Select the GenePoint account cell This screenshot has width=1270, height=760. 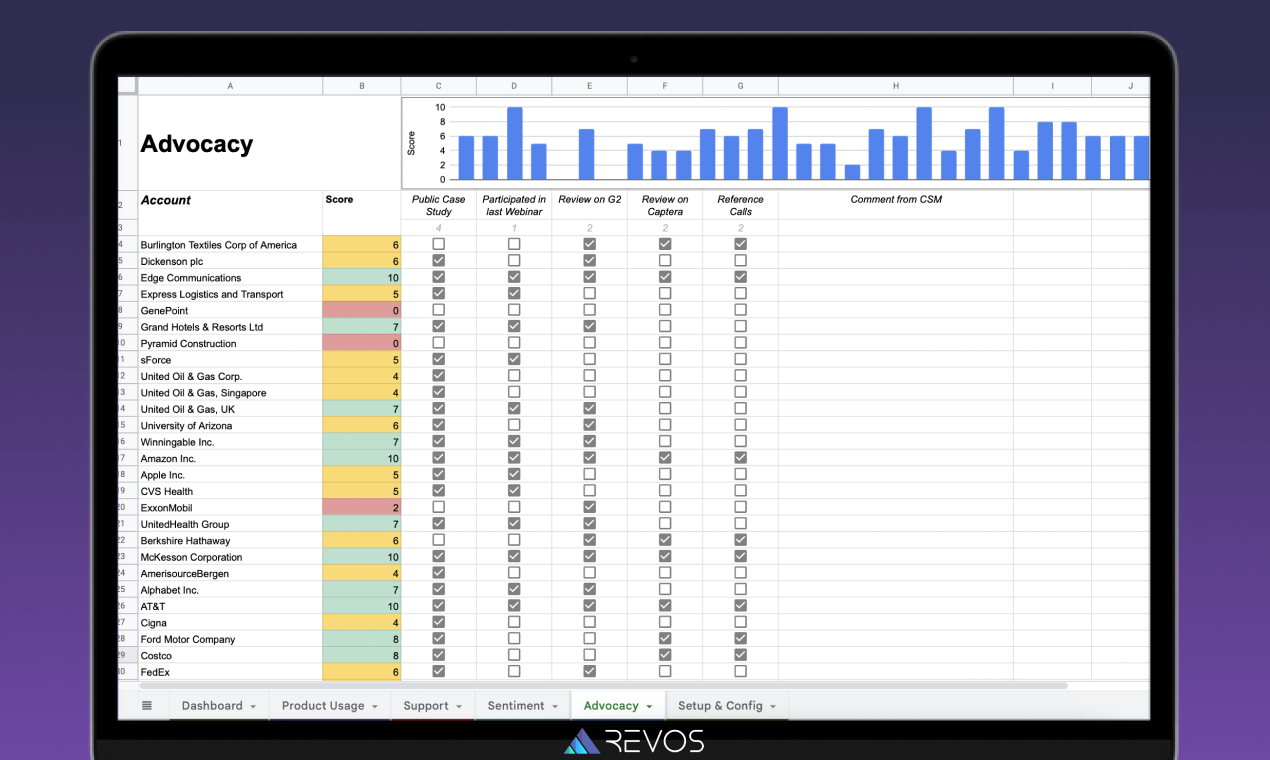[x=230, y=311]
